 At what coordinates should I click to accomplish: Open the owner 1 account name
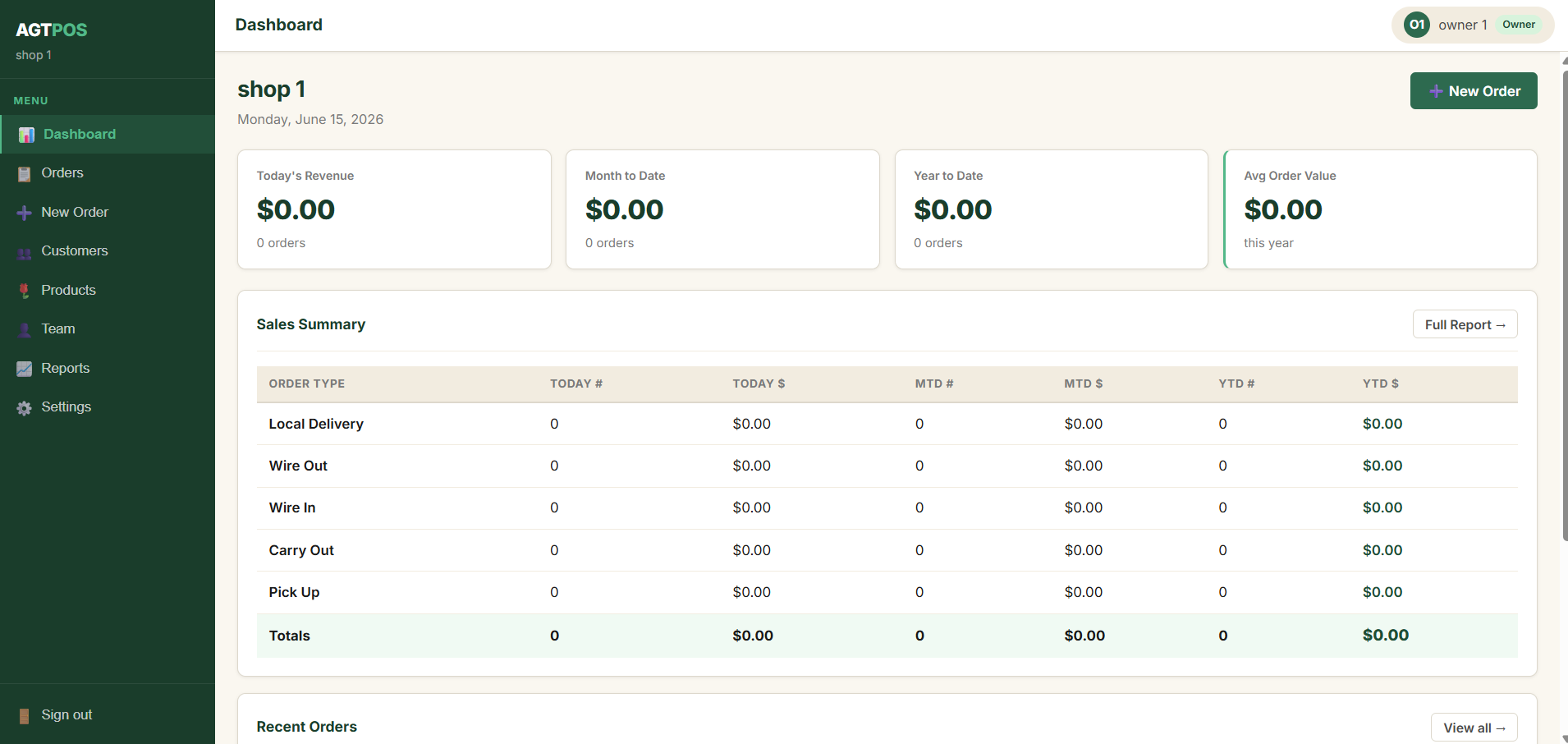[x=1463, y=25]
